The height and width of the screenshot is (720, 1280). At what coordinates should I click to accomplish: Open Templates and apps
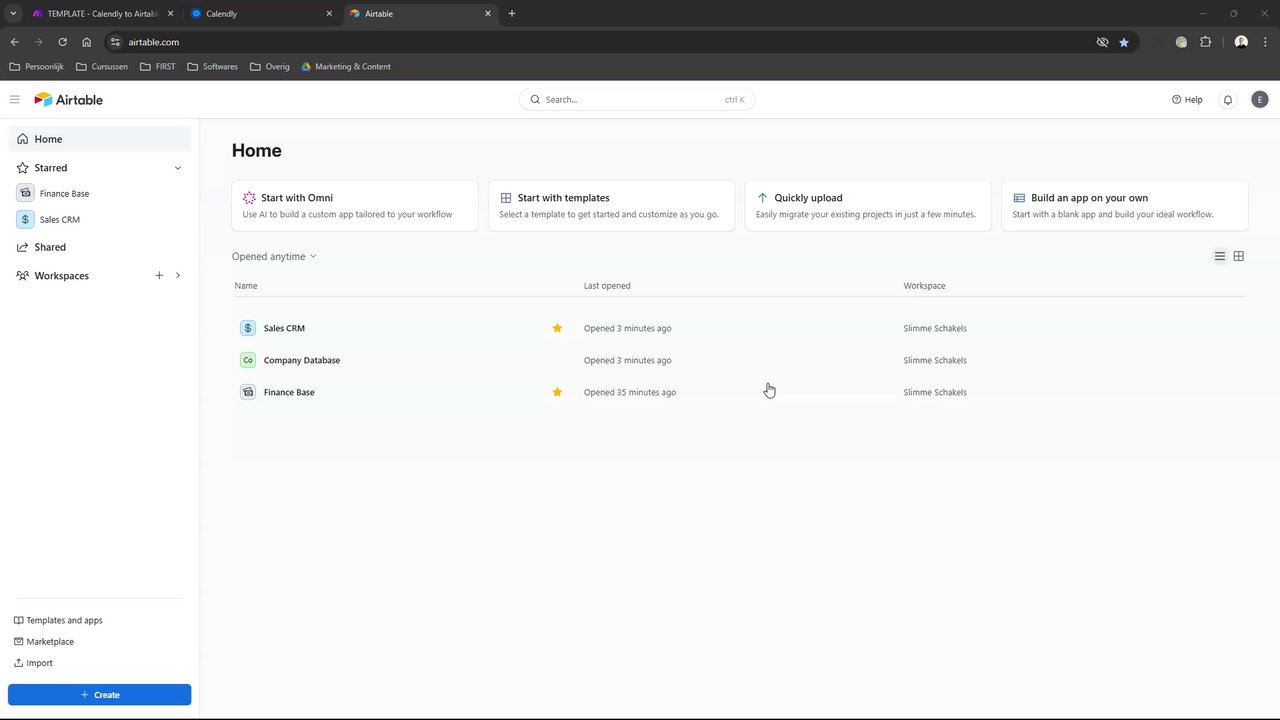coord(58,620)
